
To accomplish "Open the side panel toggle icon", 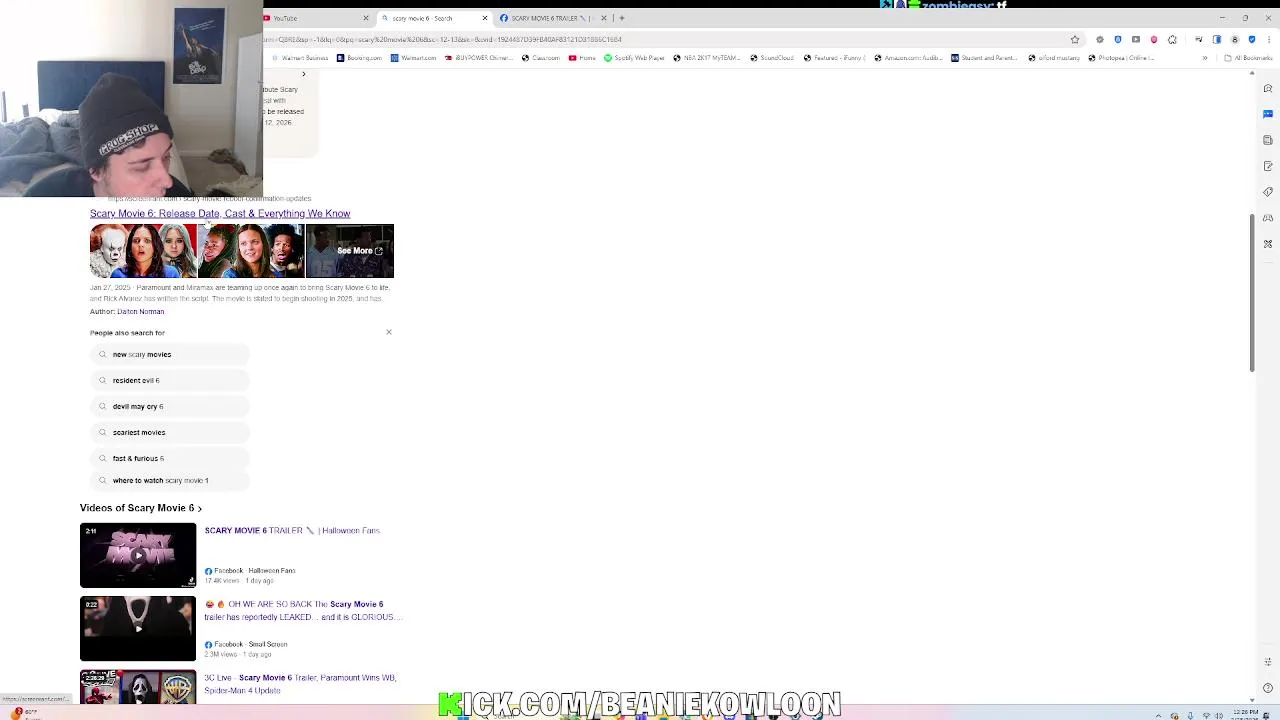I will coord(1217,40).
